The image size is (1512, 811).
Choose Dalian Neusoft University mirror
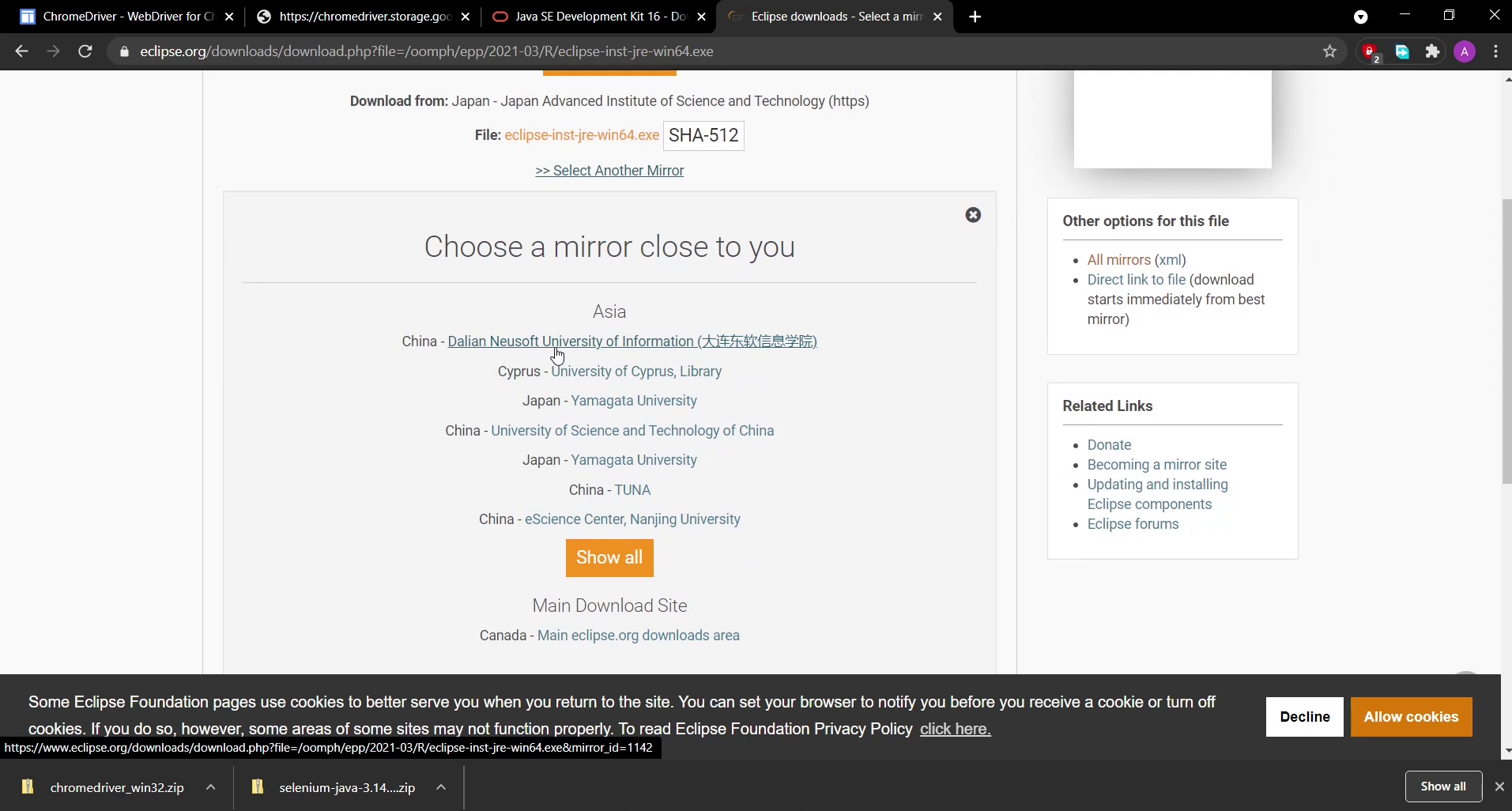(x=632, y=341)
